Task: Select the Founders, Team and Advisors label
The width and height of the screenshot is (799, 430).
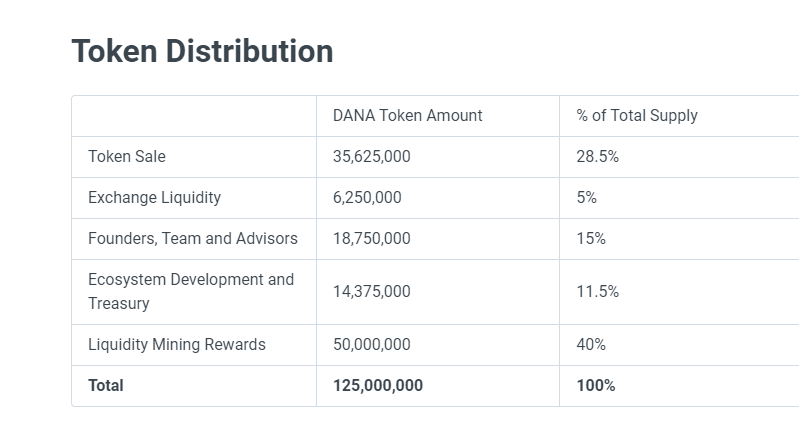Action: pyautogui.click(x=193, y=239)
